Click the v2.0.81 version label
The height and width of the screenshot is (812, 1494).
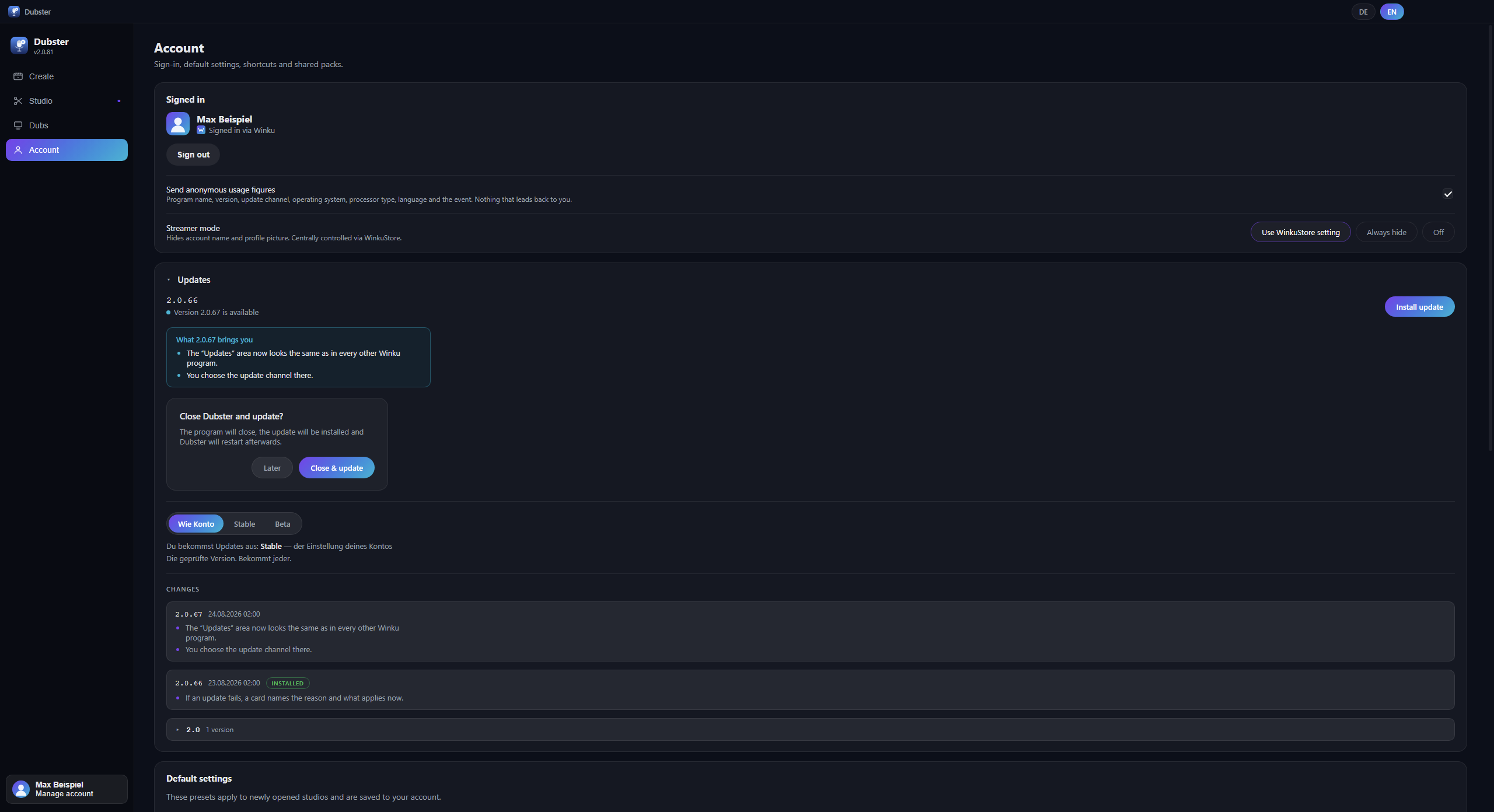click(x=43, y=52)
